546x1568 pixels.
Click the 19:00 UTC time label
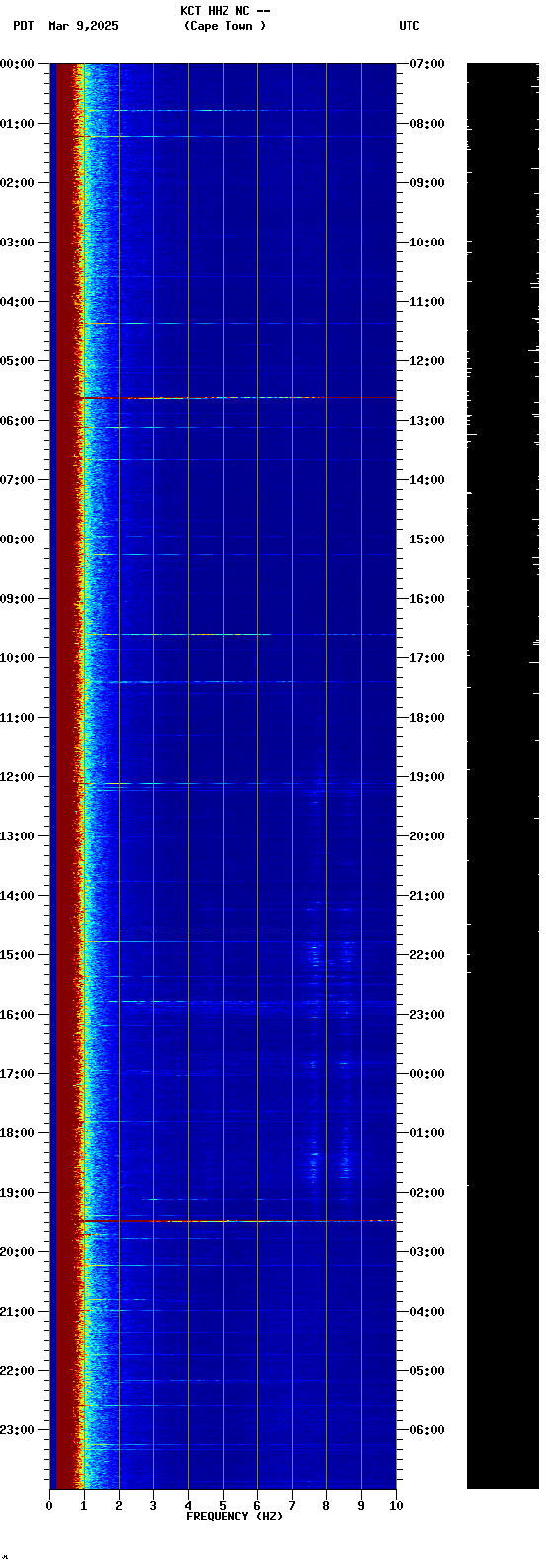point(427,777)
